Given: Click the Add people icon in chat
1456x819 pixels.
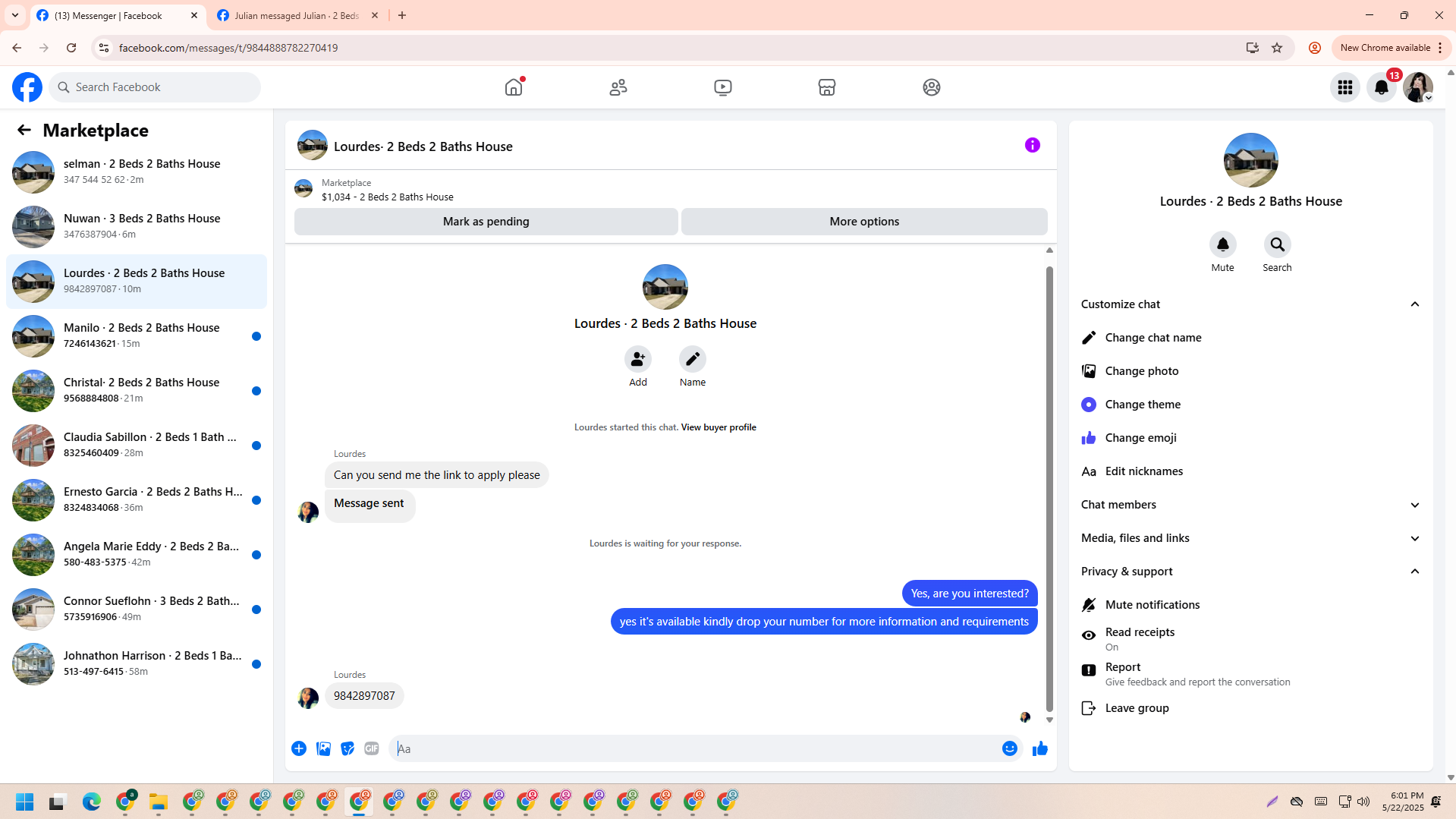Looking at the screenshot, I should (638, 359).
